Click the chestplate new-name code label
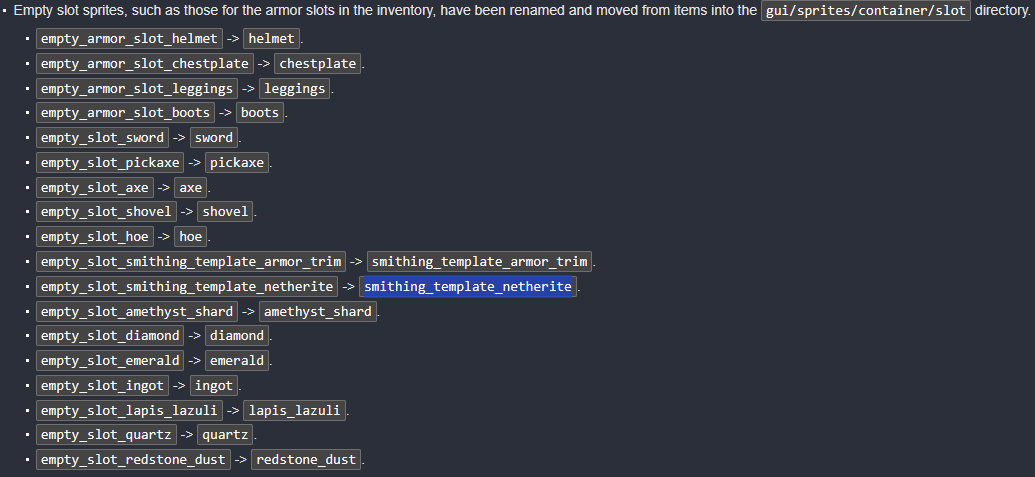Screen dimensions: 1035x477 point(318,64)
